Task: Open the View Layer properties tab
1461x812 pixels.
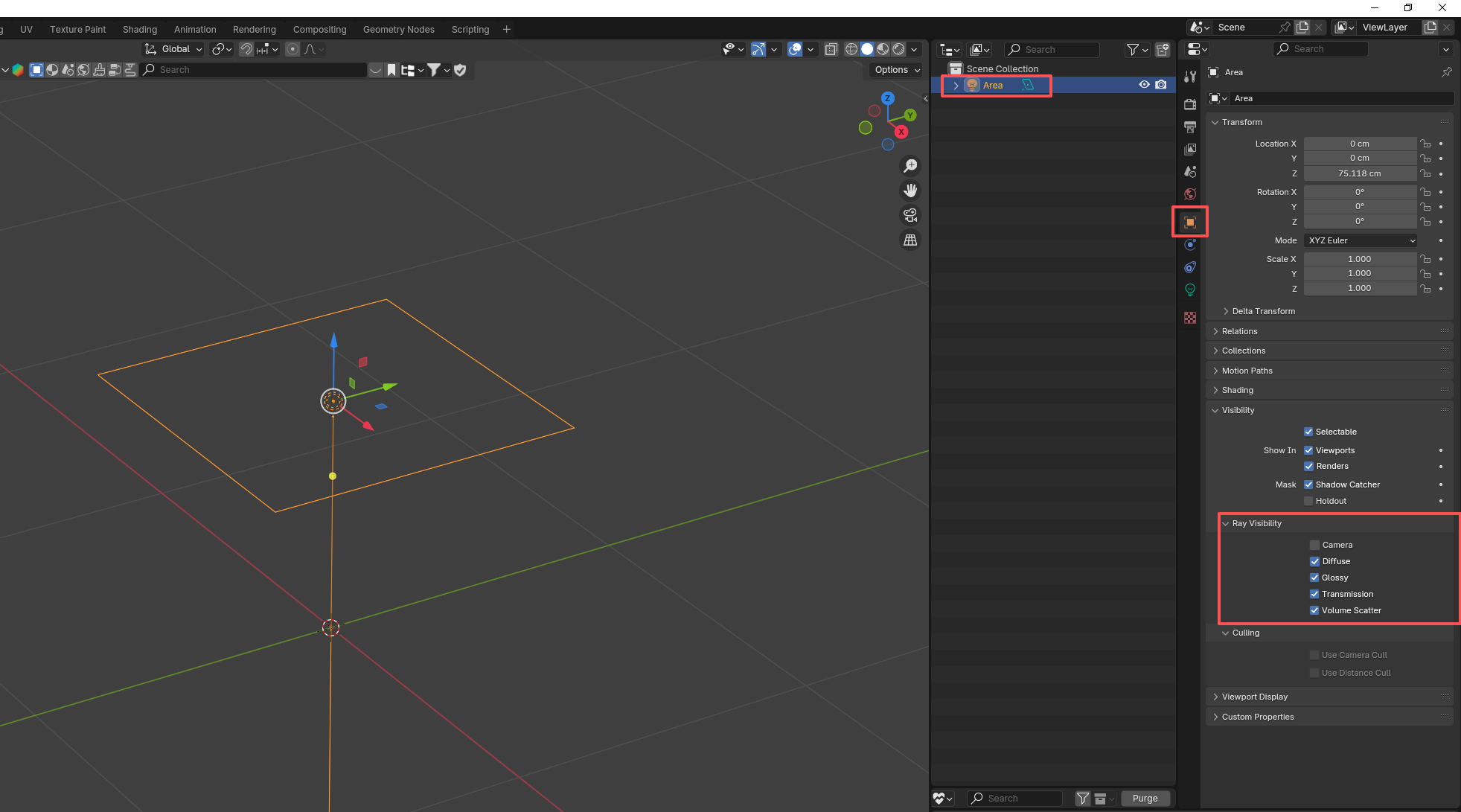Action: [1190, 150]
